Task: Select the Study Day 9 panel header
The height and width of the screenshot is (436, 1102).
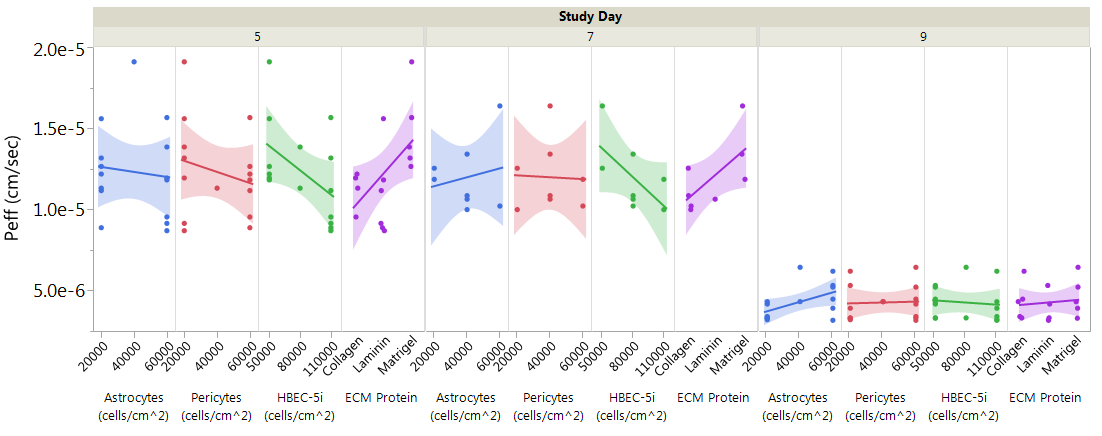Action: pyautogui.click(x=923, y=36)
